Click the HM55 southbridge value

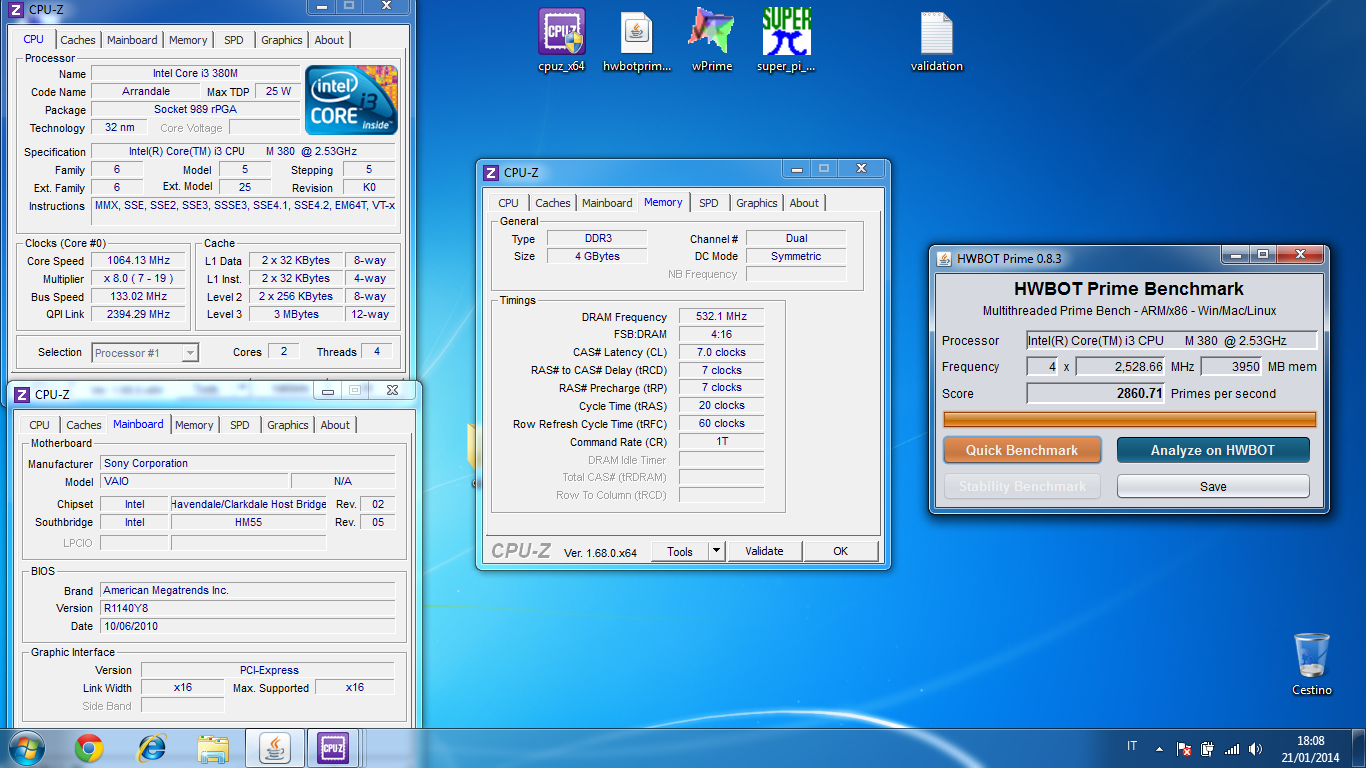pos(249,522)
